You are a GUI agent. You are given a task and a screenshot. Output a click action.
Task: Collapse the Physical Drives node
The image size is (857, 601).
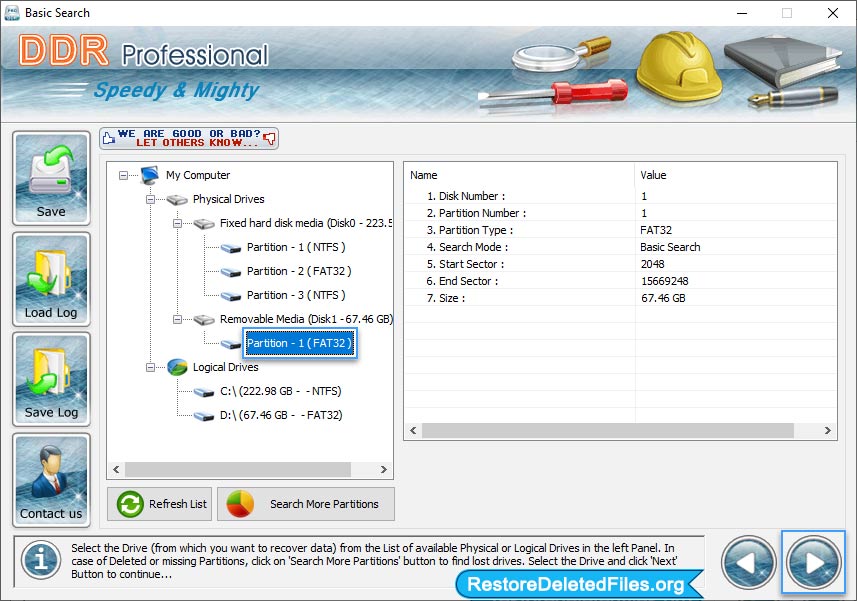click(x=150, y=199)
